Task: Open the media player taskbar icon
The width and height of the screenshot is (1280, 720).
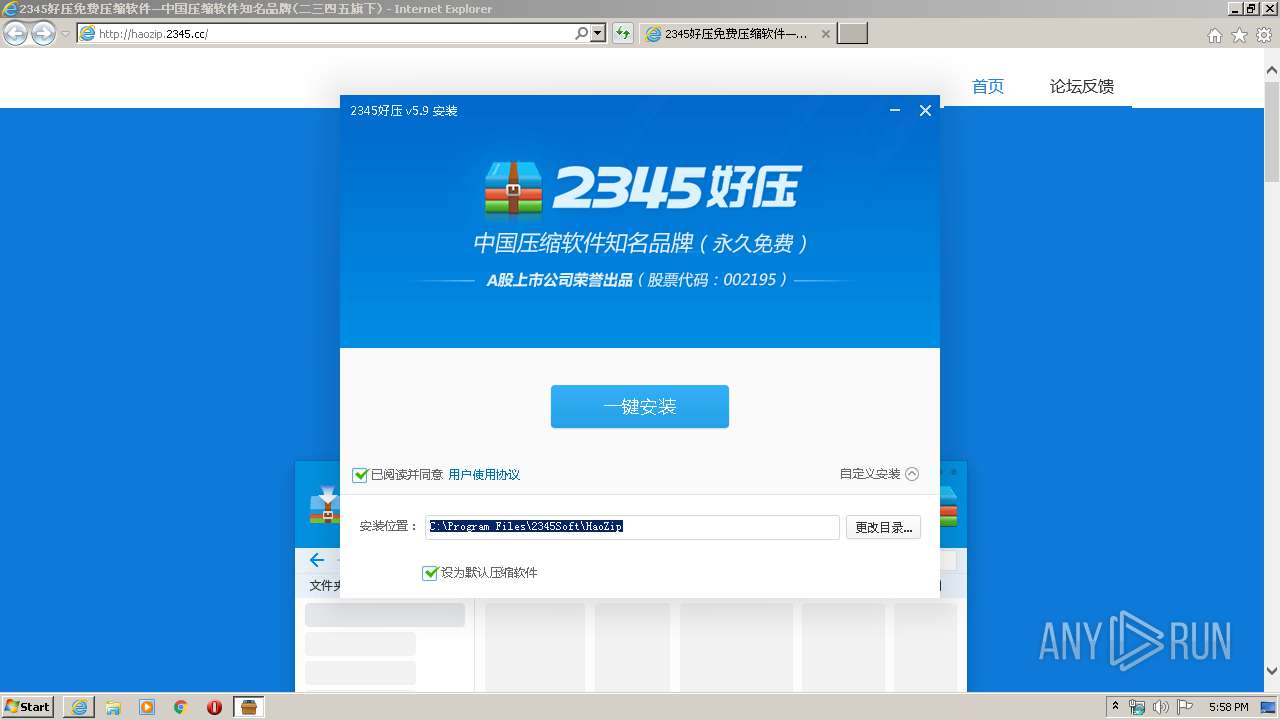Action: 147,707
